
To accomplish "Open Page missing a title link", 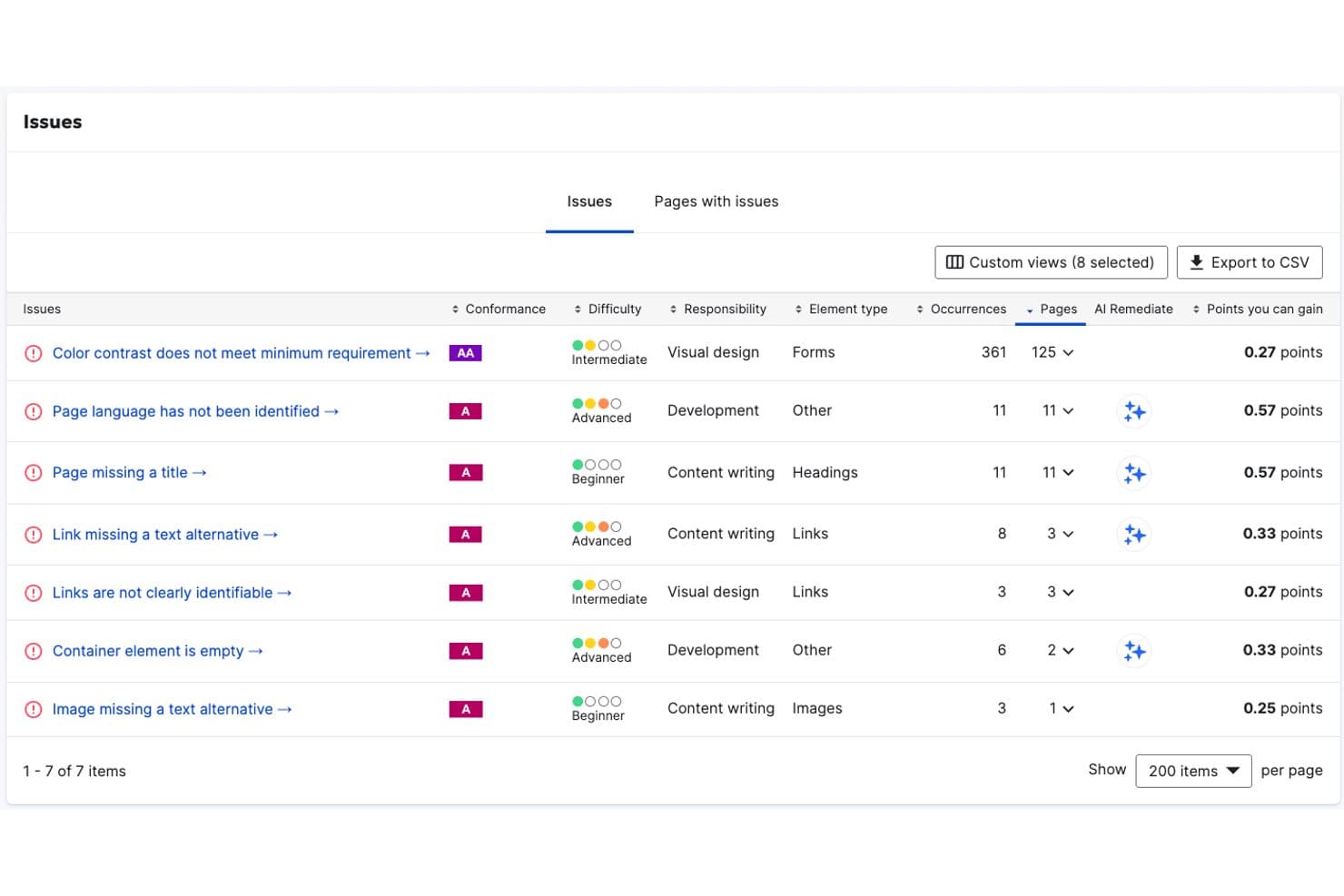I will [x=129, y=473].
